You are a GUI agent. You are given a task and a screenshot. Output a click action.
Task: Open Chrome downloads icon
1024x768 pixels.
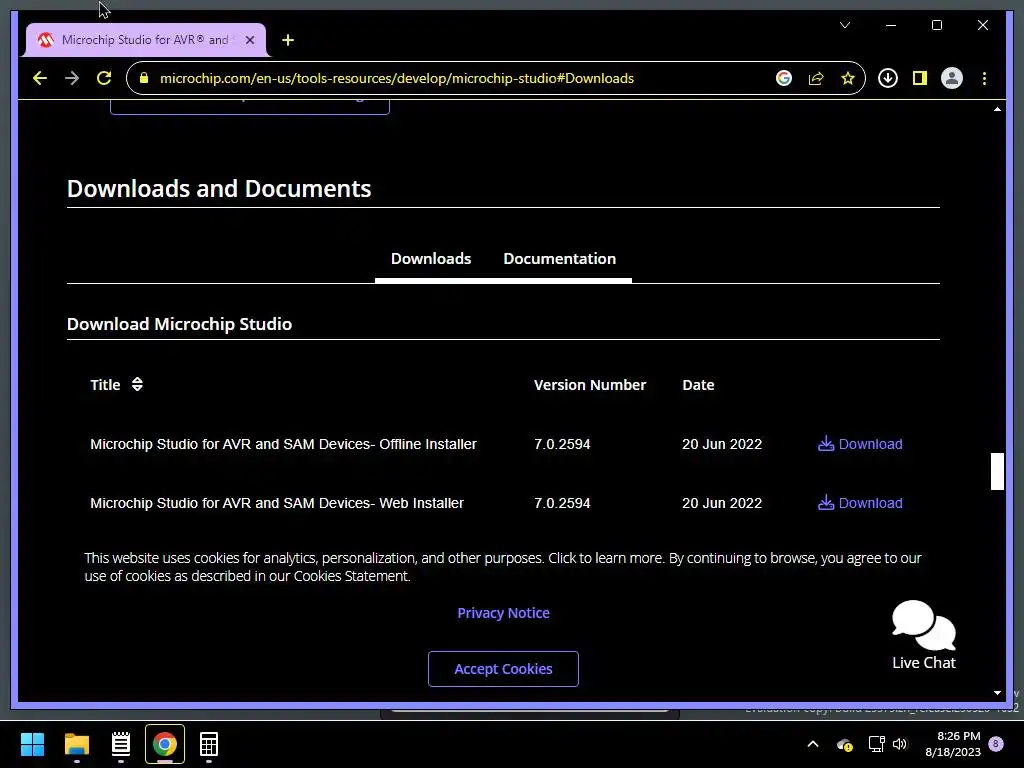[888, 78]
